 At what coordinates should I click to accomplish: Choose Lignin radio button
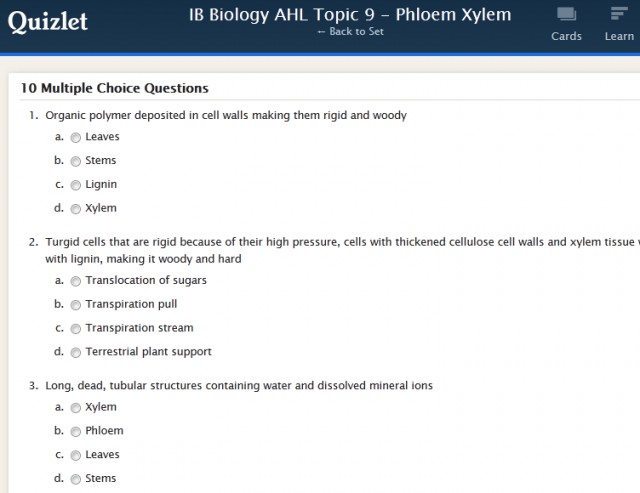tap(76, 185)
